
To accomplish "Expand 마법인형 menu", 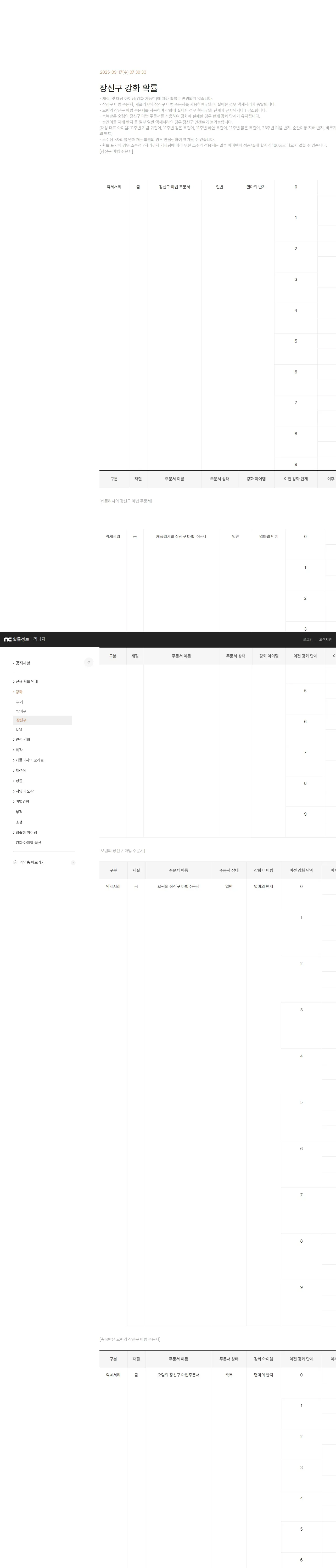I will click(x=22, y=802).
